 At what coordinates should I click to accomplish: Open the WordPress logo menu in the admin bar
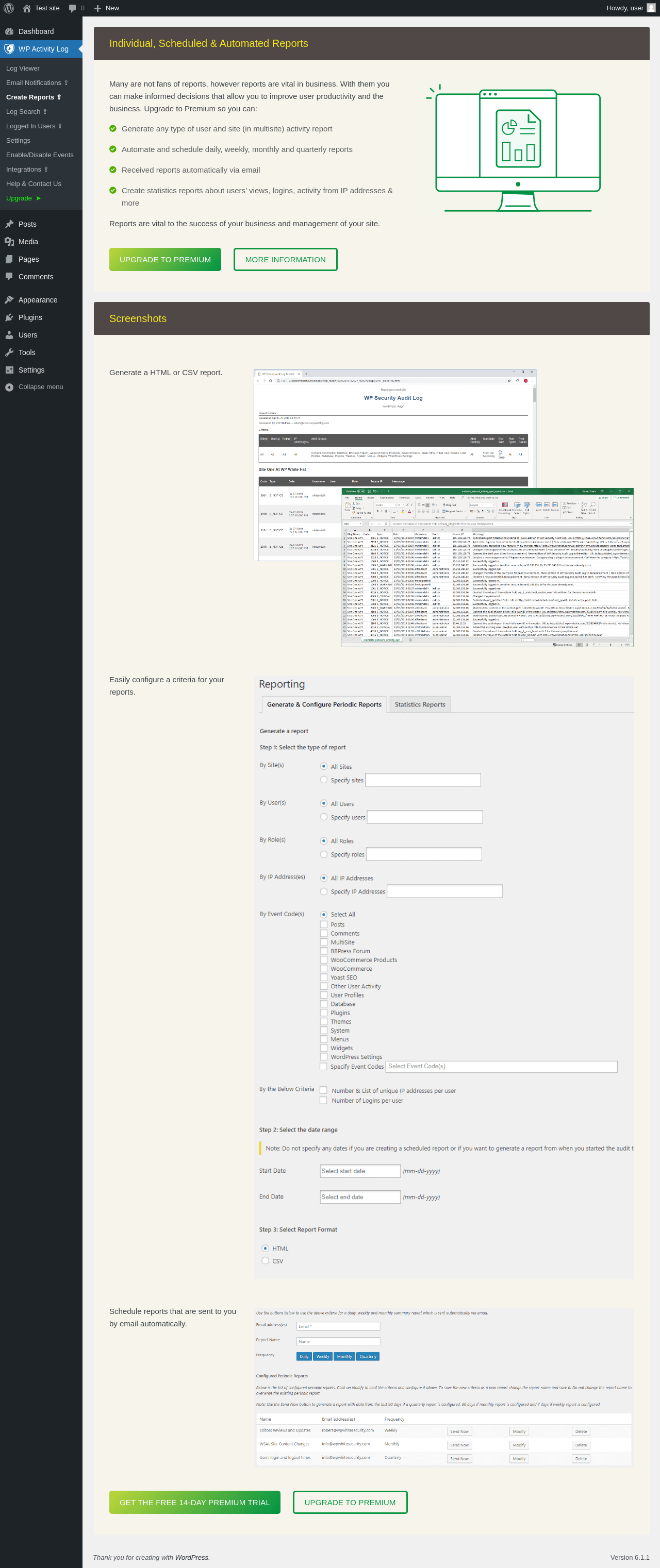click(9, 8)
